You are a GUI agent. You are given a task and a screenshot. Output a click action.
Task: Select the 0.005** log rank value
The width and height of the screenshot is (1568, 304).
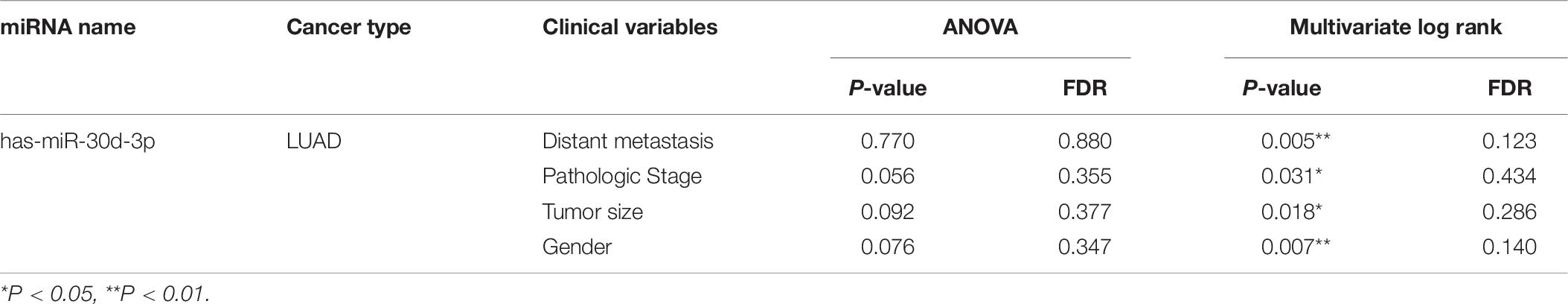tap(1296, 141)
